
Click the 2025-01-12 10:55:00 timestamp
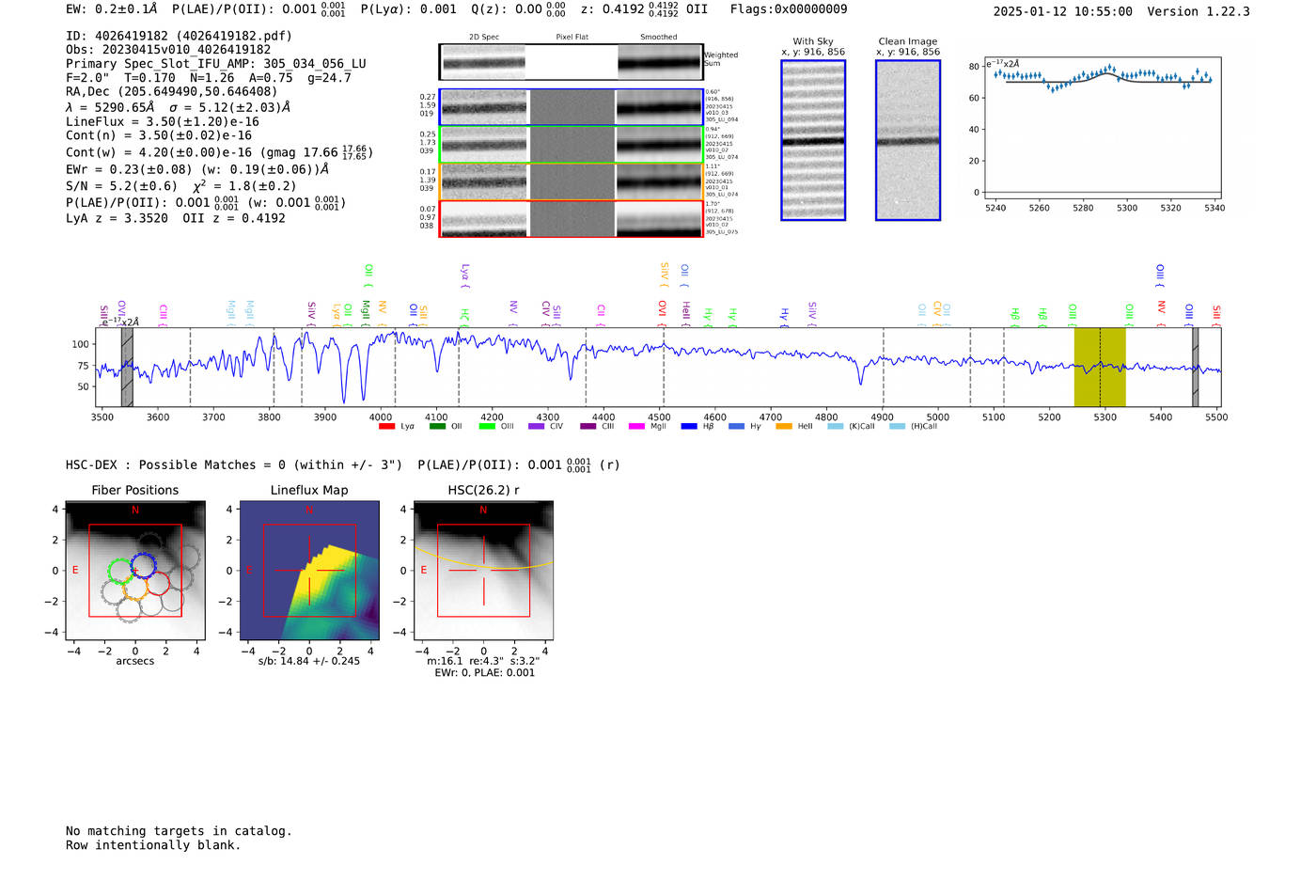[1062, 11]
